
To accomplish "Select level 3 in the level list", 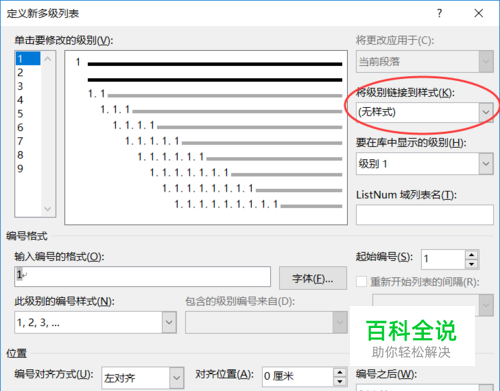I will pyautogui.click(x=28, y=86).
